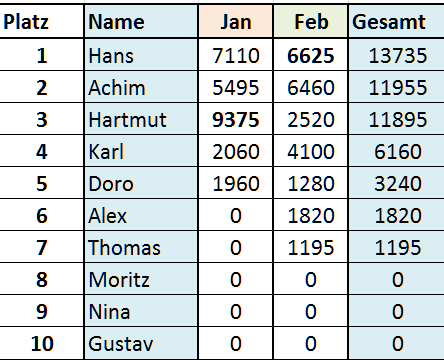Viewport: 444px width, 360px height.
Task: Select the Gesamt header cell
Action: point(397,22)
